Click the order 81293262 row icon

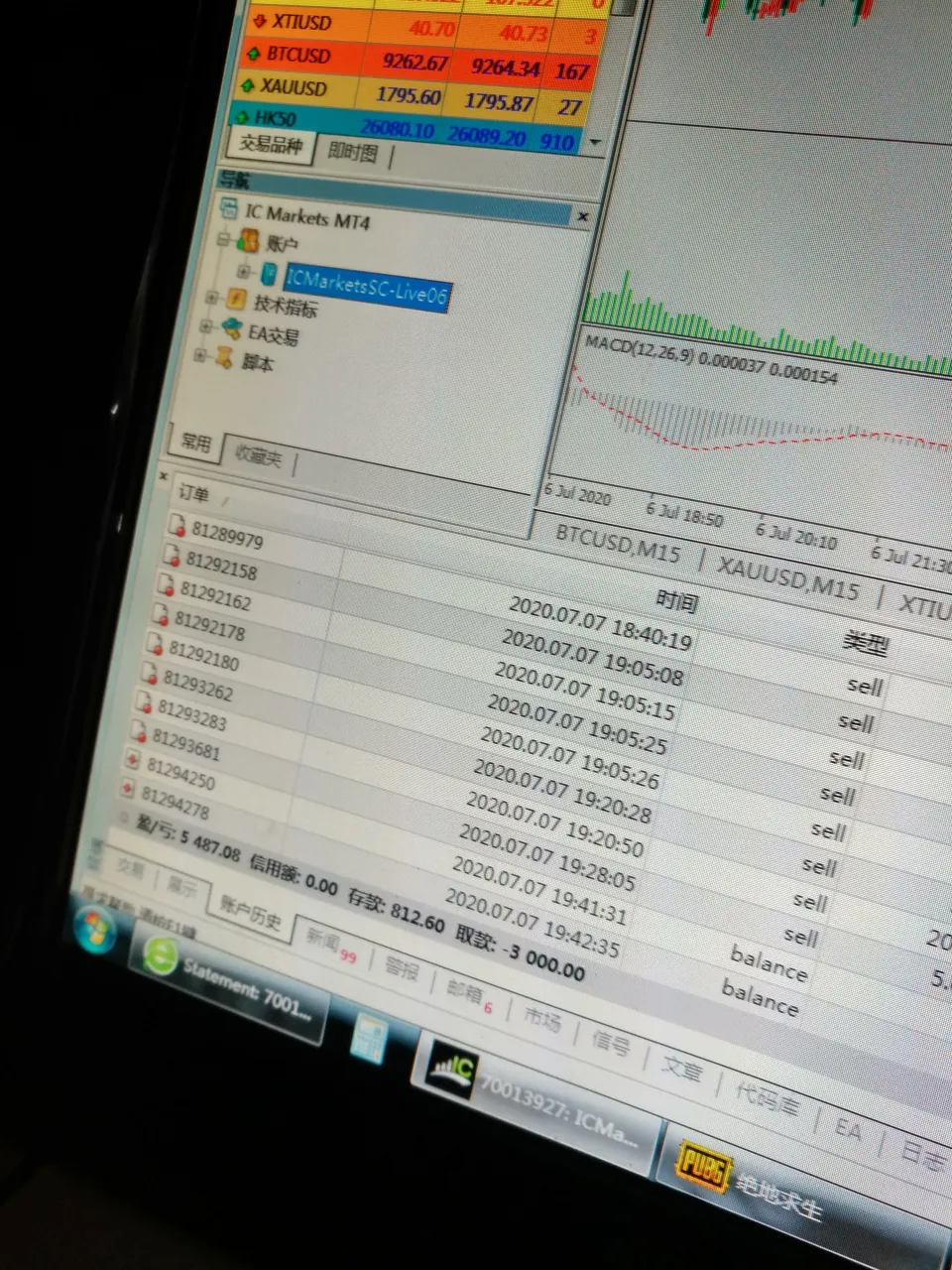point(150,673)
